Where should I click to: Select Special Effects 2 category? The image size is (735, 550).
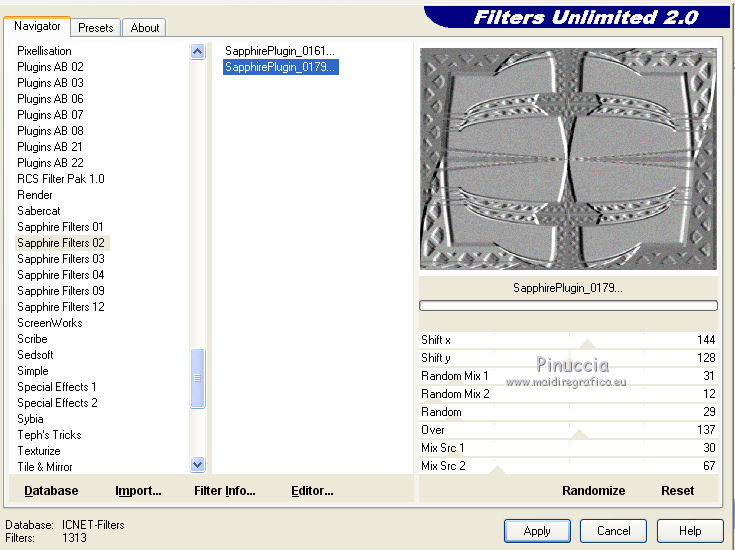tap(57, 403)
